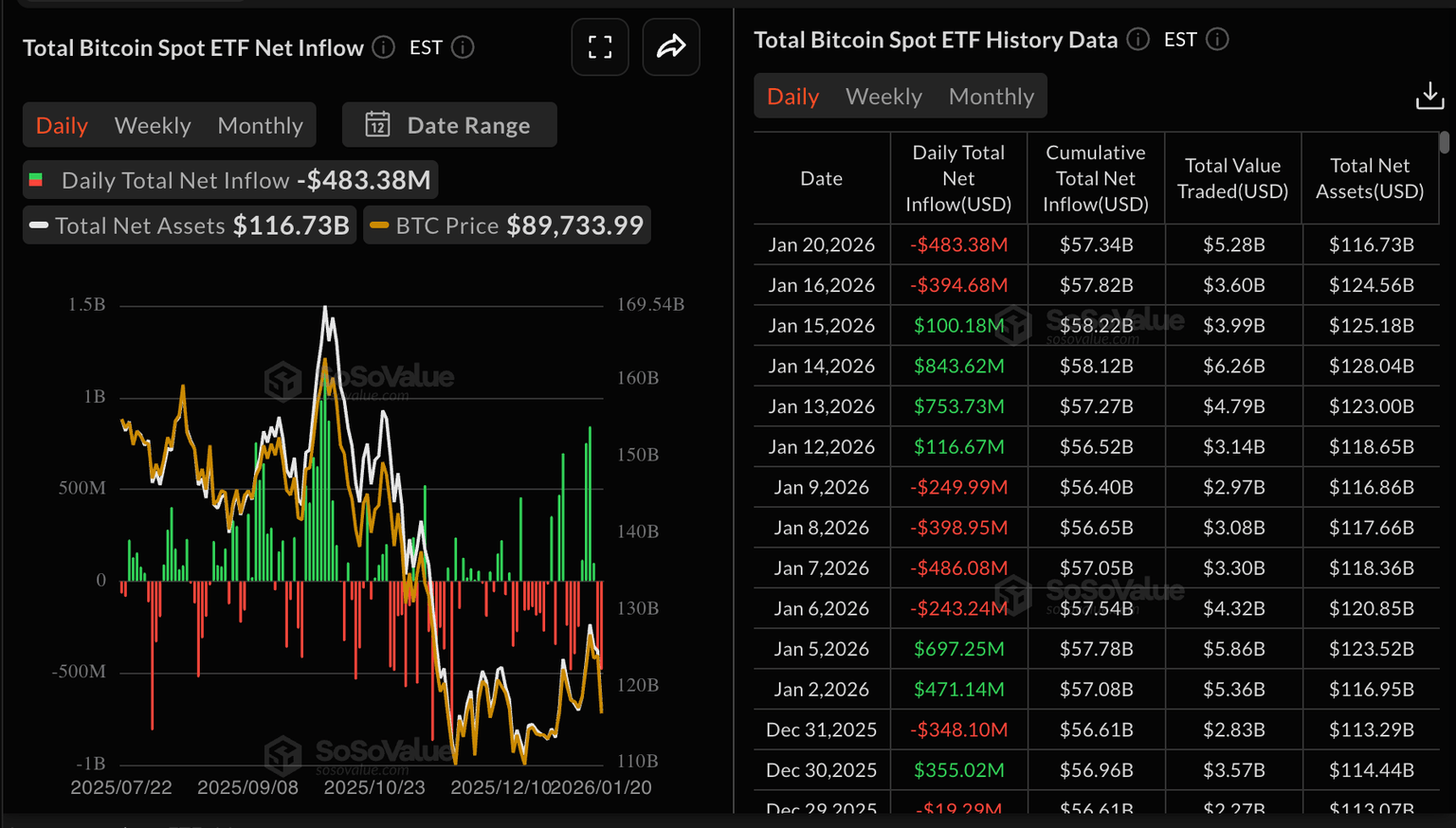Click the calendar icon in Date Range

[377, 125]
